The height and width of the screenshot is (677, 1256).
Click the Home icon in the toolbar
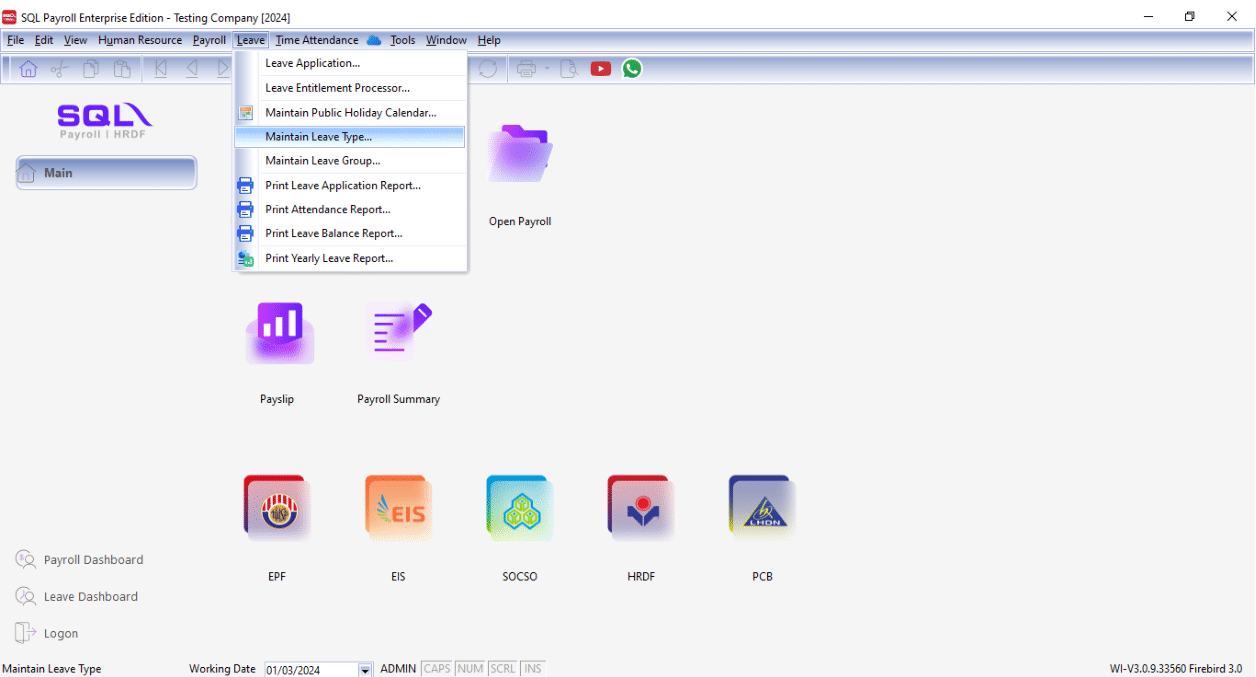(x=28, y=69)
